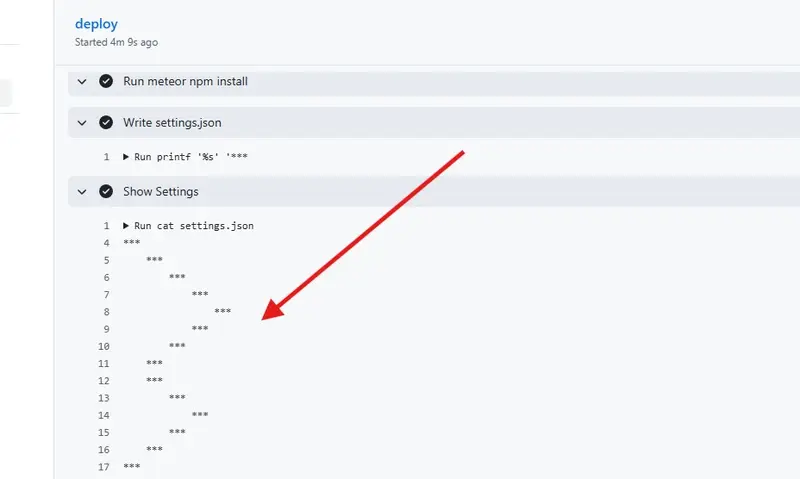
Task: Collapse the Write settings.json step
Action: click(82, 122)
